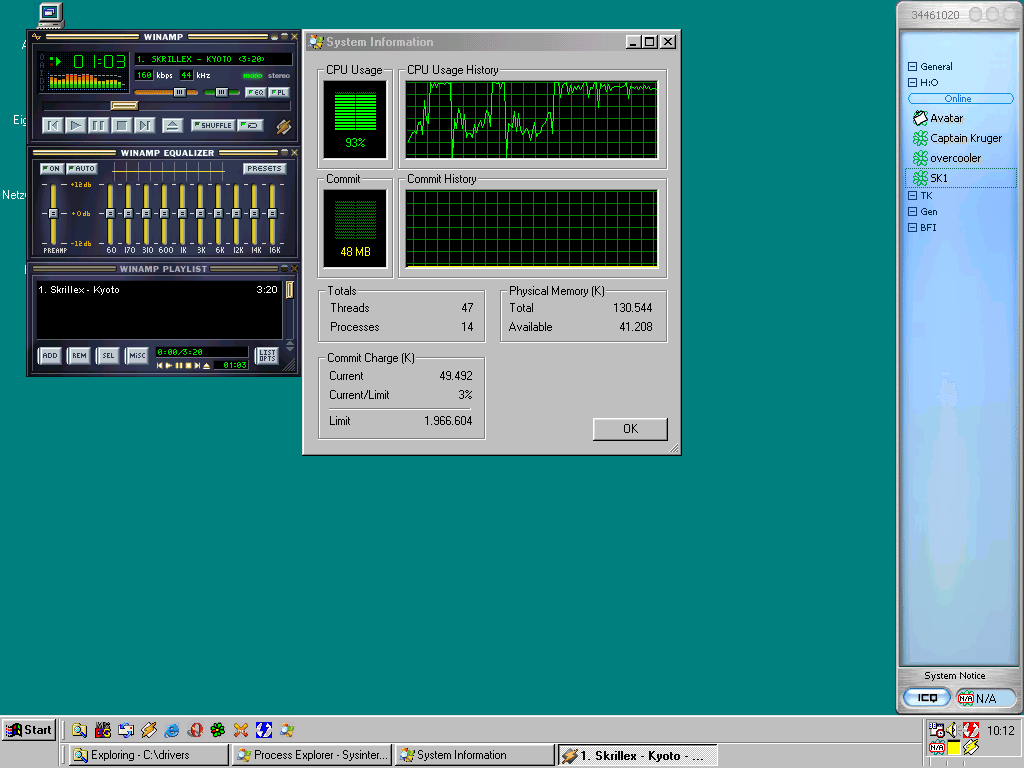This screenshot has height=768, width=1024.
Task: Collapse the TK group in ICQ
Action: [912, 195]
